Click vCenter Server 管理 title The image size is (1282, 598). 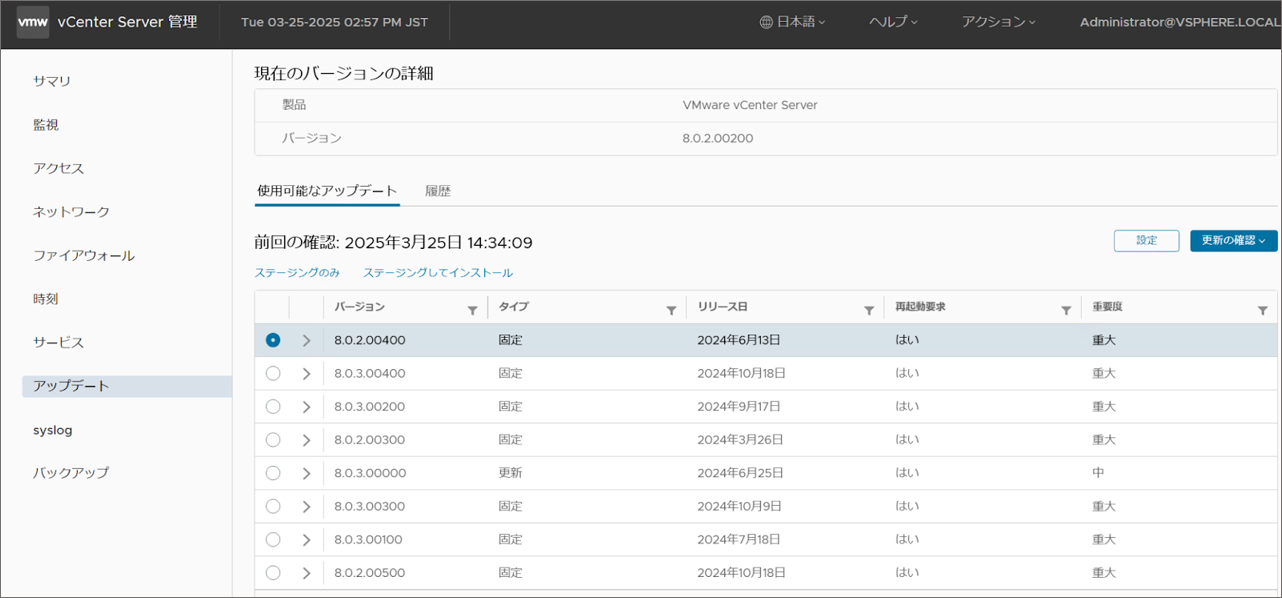[127, 22]
